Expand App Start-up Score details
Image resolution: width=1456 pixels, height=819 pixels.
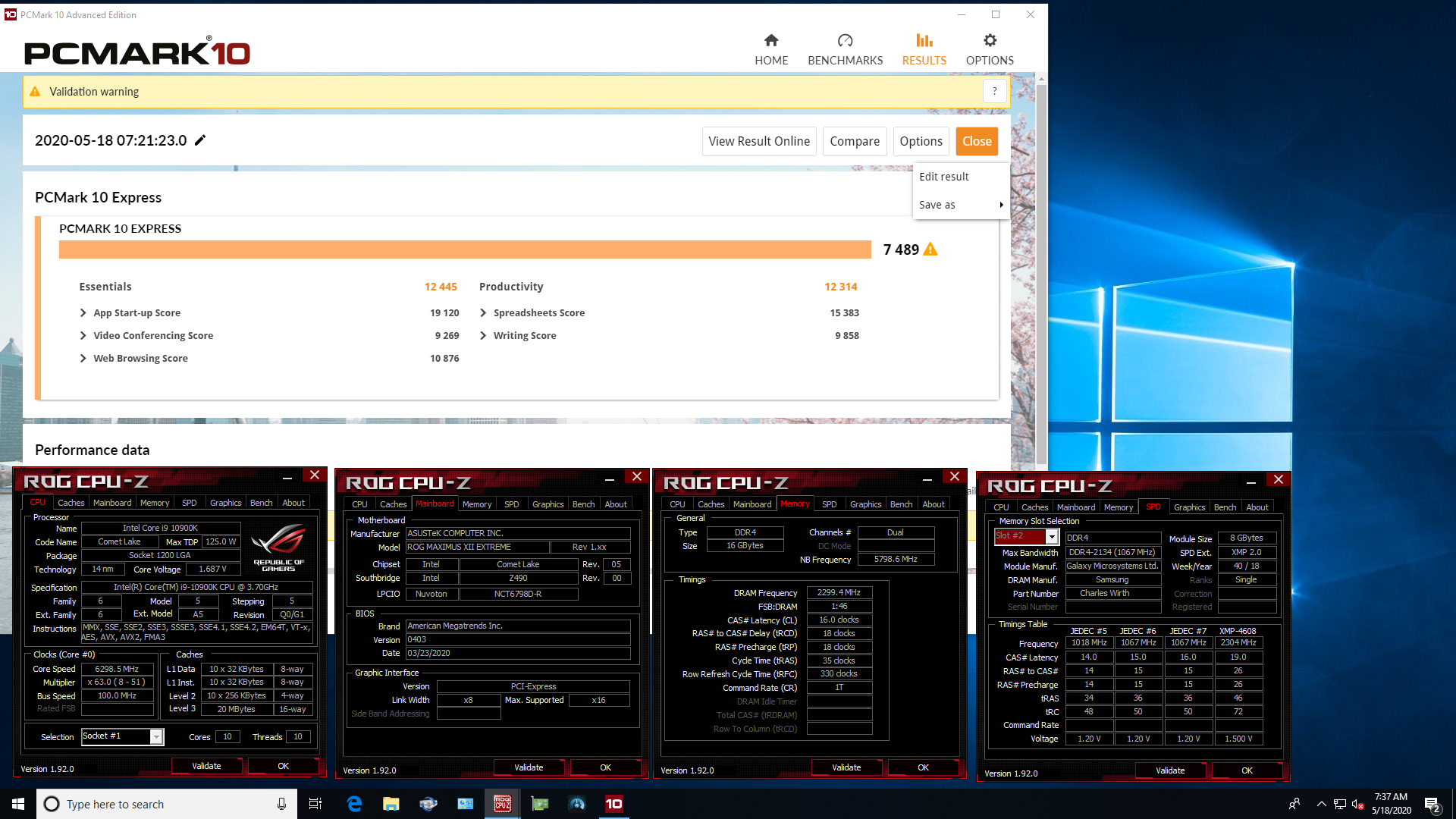[83, 312]
